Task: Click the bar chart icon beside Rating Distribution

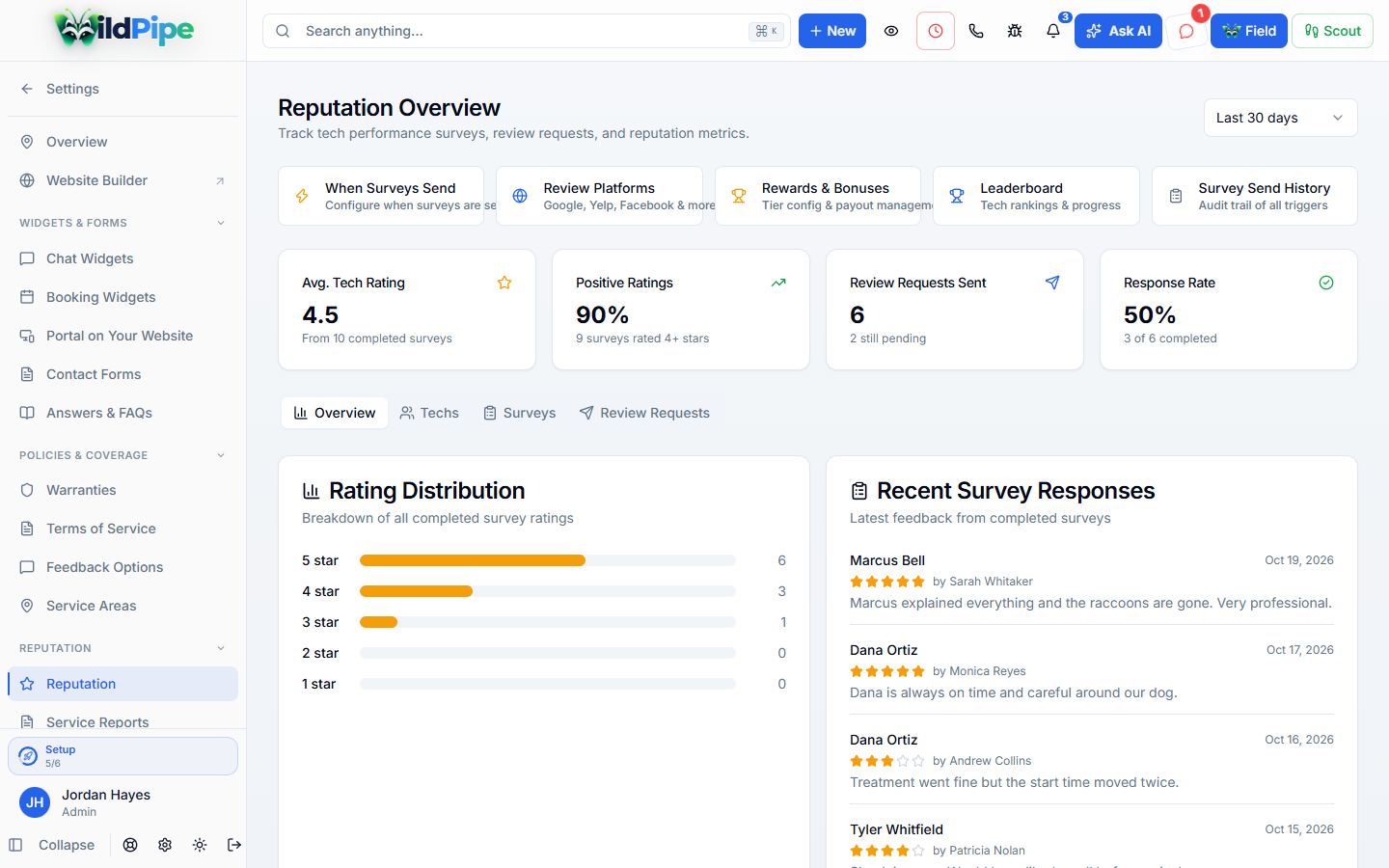Action: (311, 491)
